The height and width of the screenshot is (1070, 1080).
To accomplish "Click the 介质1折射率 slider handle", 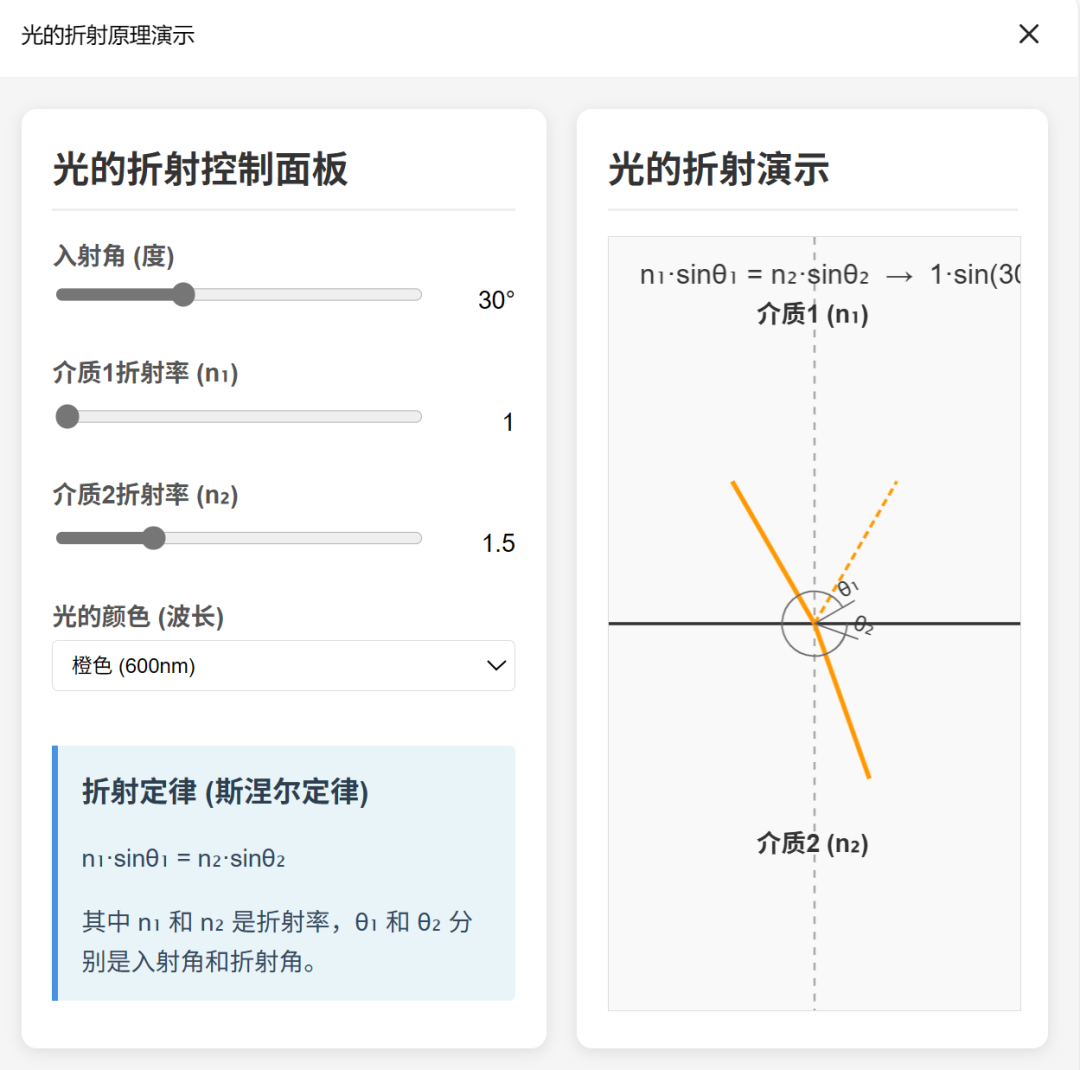I will (x=67, y=416).
